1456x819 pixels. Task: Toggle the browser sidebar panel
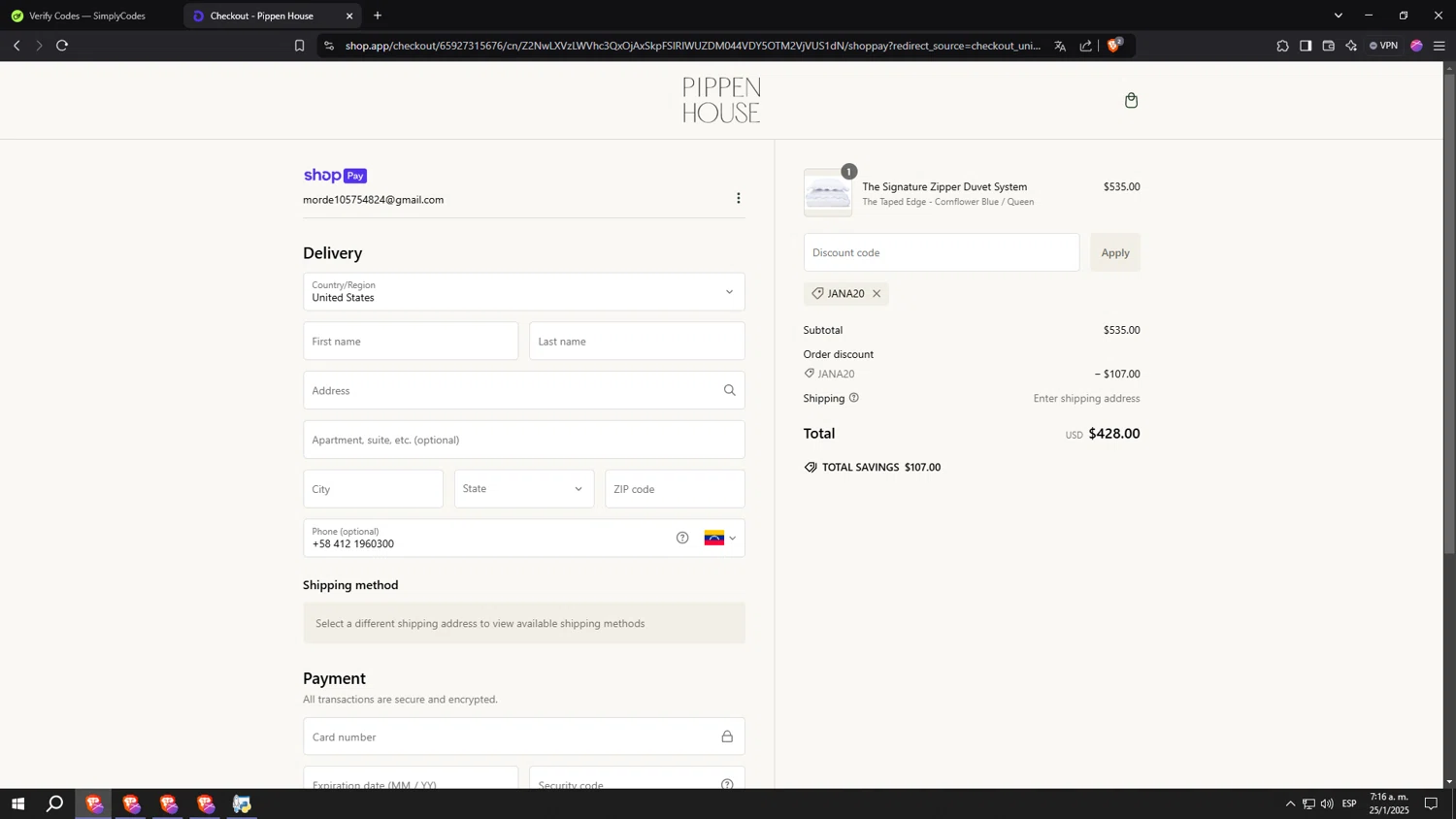click(x=1306, y=46)
